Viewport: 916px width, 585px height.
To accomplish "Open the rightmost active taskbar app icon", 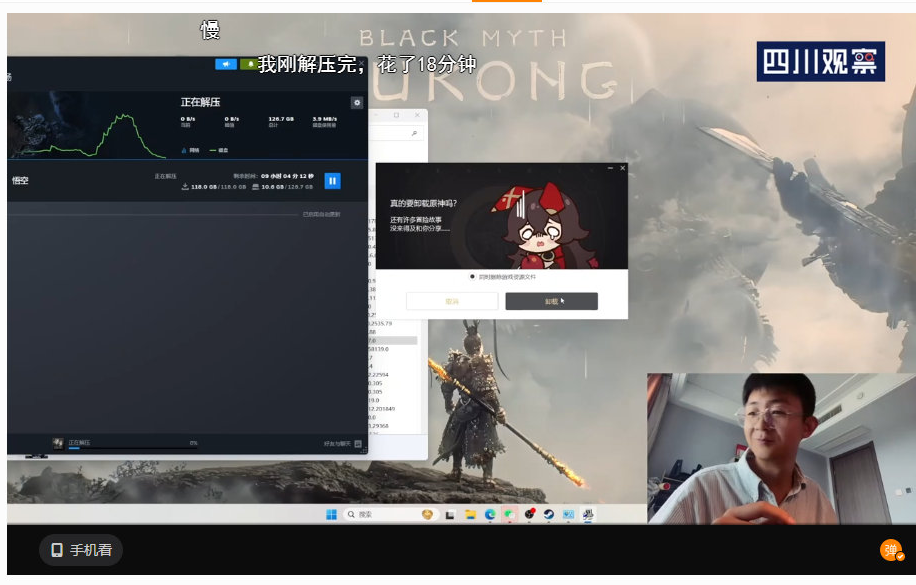I will tap(588, 514).
